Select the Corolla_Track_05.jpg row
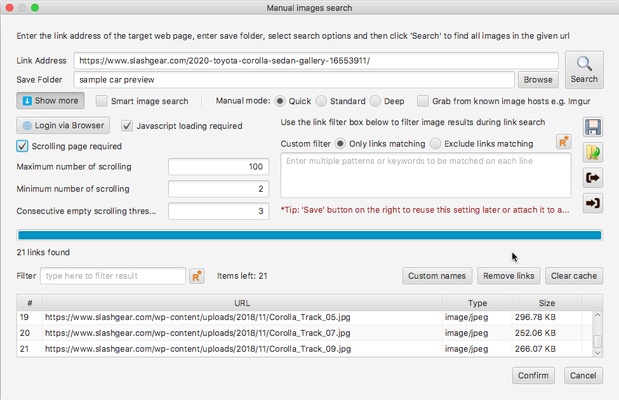619x400 pixels. [304, 317]
